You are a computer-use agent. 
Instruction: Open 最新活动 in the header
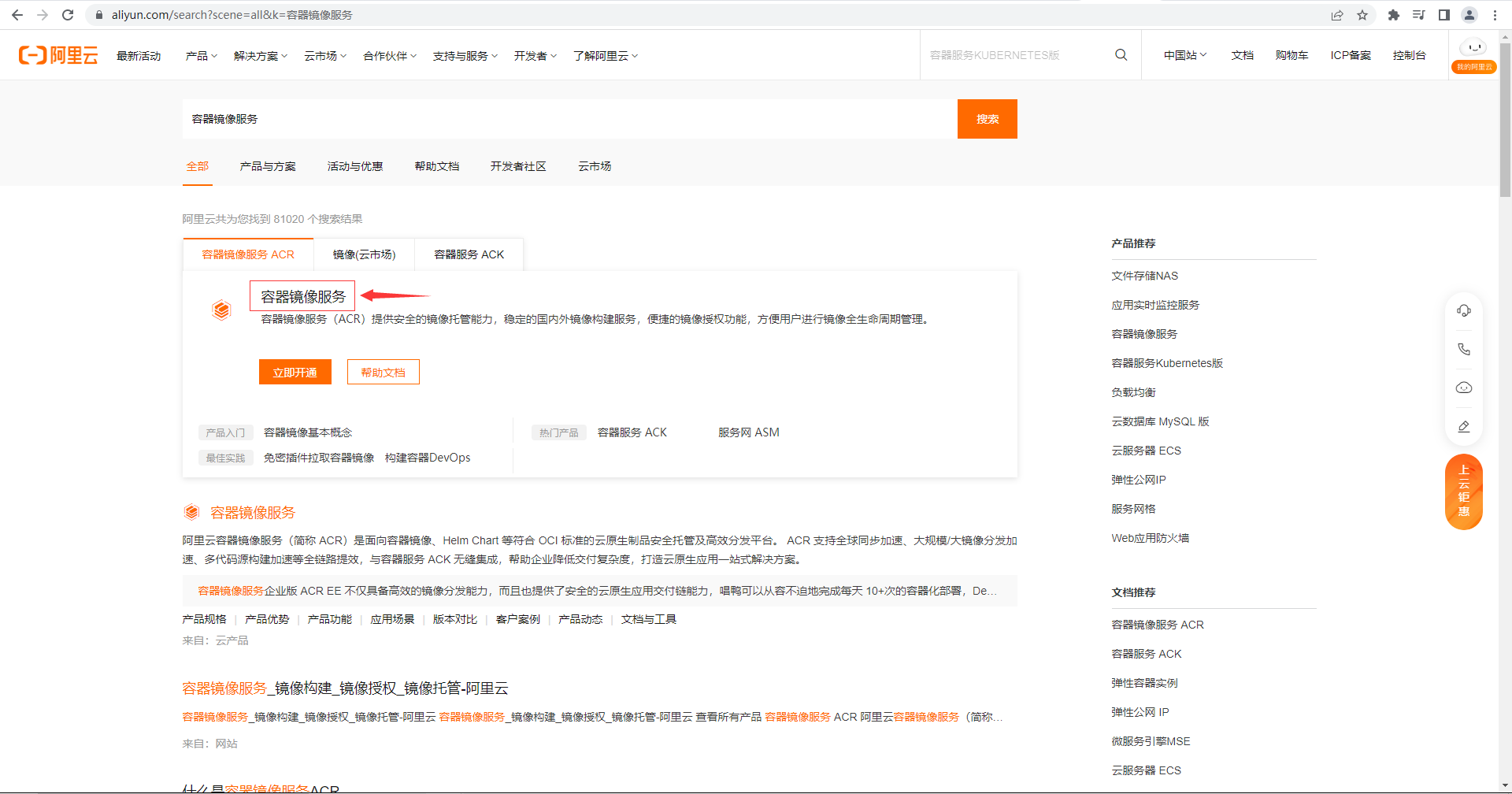[139, 56]
